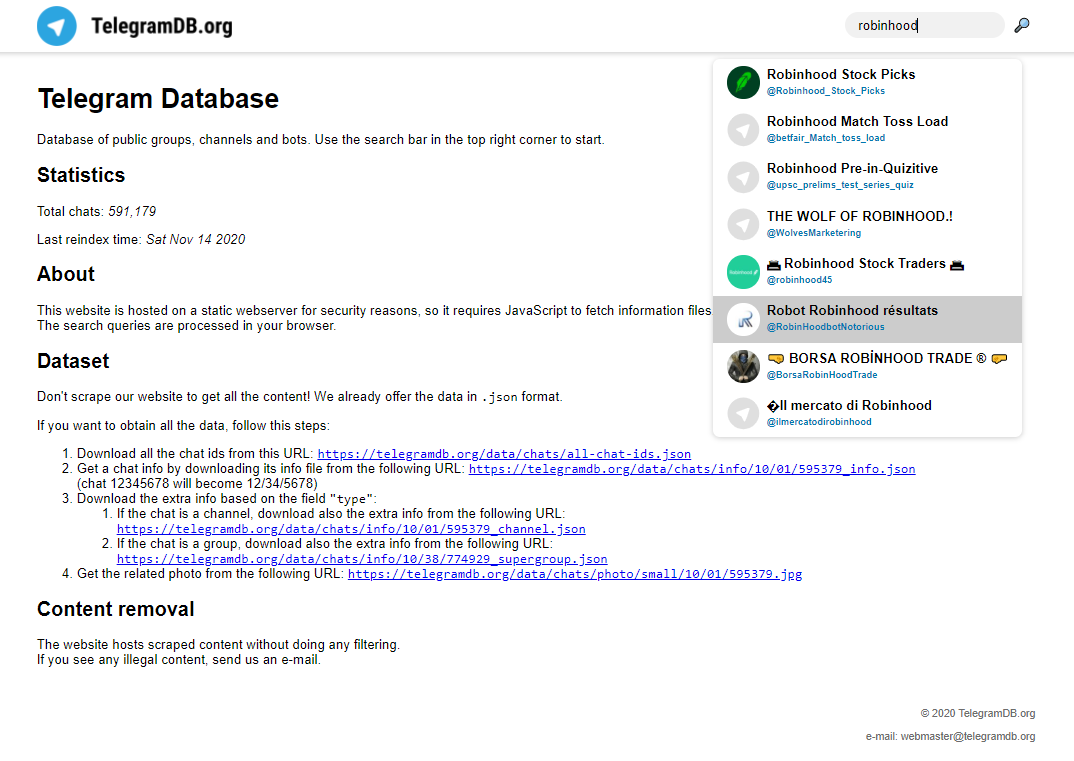Click THE WOLF OF ROBINHOOD avatar
This screenshot has width=1074, height=761.
point(743,224)
